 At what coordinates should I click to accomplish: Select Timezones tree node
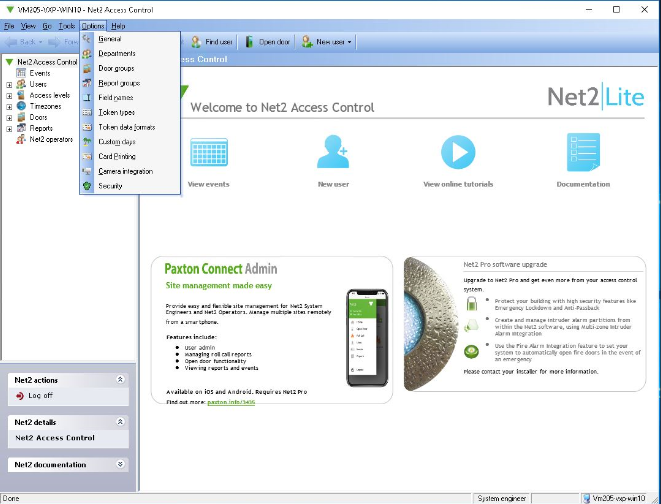(45, 106)
